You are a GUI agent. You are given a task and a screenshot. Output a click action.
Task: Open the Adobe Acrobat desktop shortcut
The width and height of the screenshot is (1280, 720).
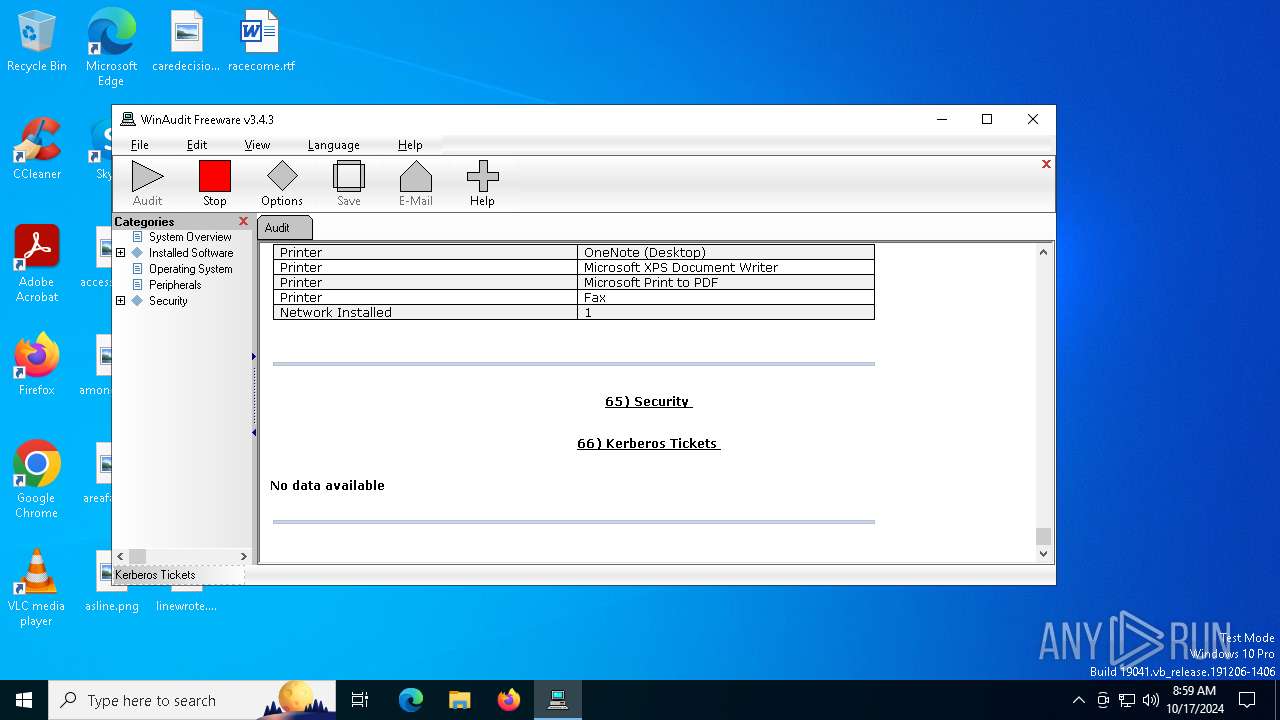[37, 264]
